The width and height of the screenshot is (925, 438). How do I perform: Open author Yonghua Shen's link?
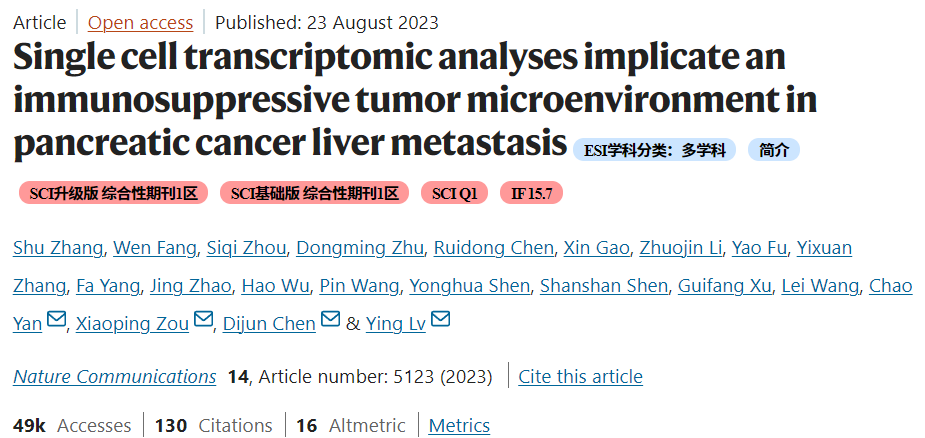(470, 286)
